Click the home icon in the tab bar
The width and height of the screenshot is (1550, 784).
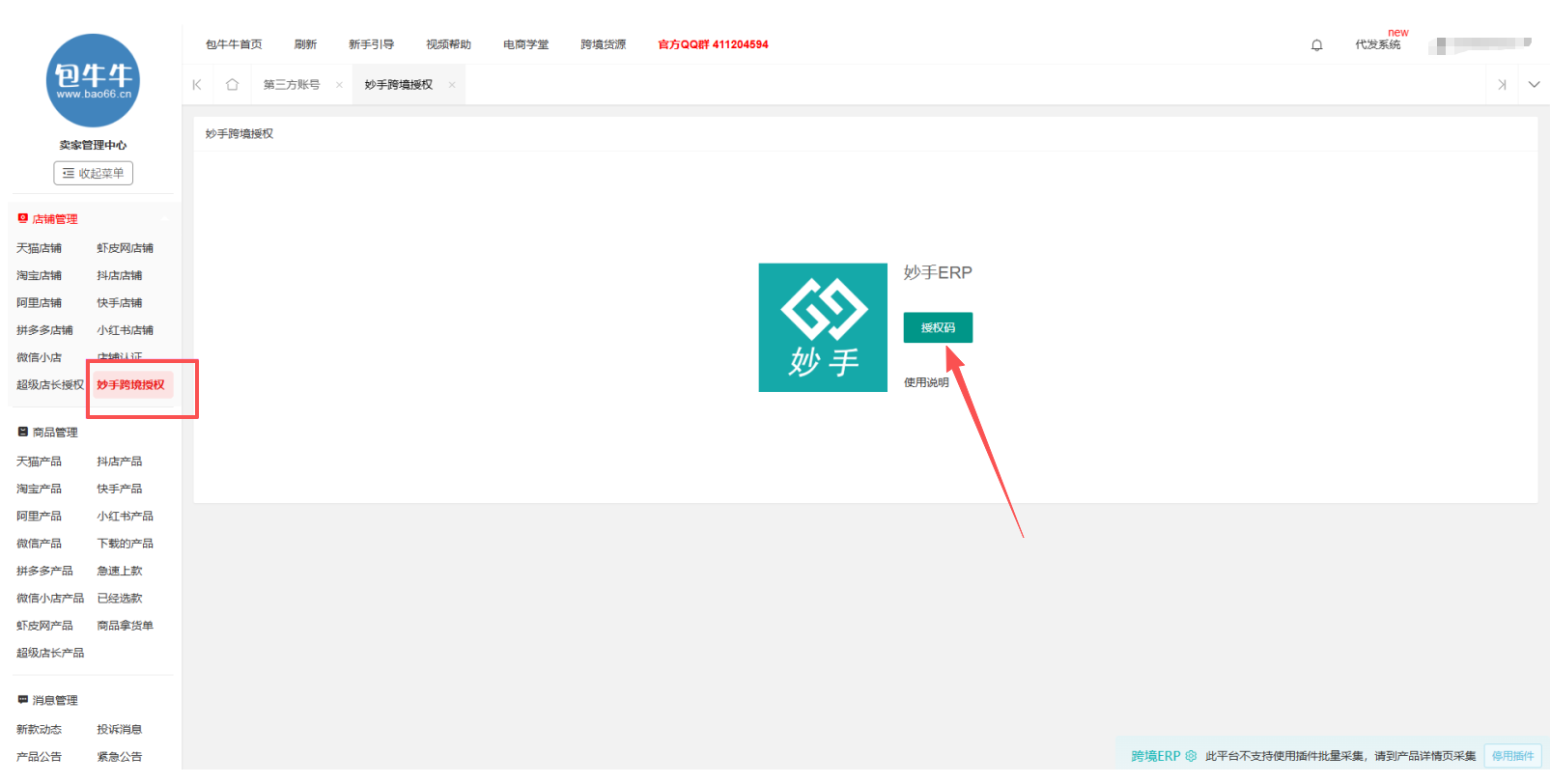pos(232,85)
